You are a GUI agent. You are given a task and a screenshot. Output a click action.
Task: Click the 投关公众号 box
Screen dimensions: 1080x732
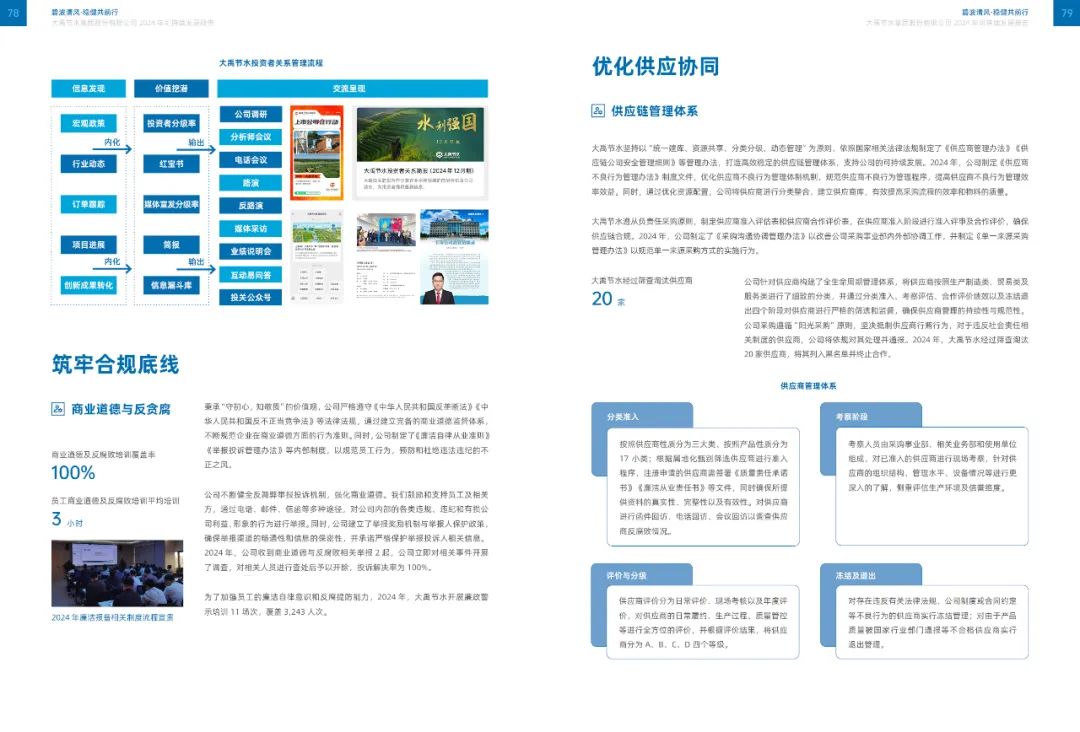click(251, 297)
